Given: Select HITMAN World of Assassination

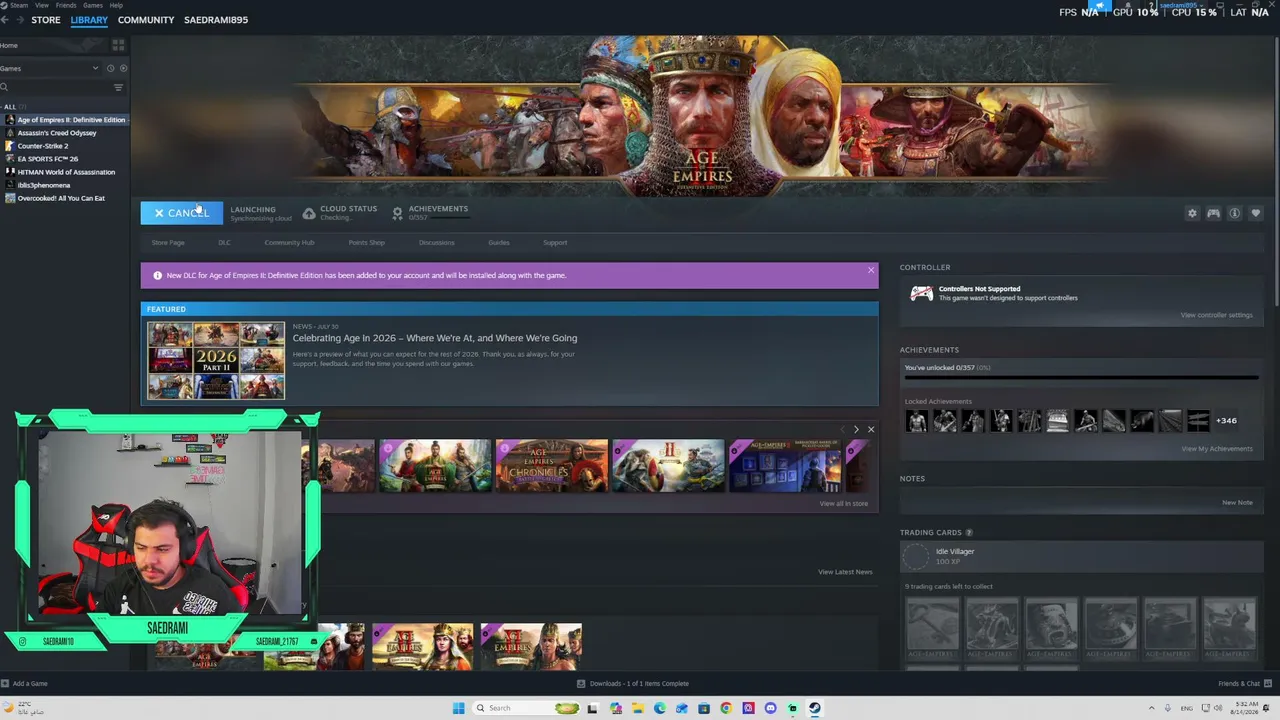Looking at the screenshot, I should (66, 172).
